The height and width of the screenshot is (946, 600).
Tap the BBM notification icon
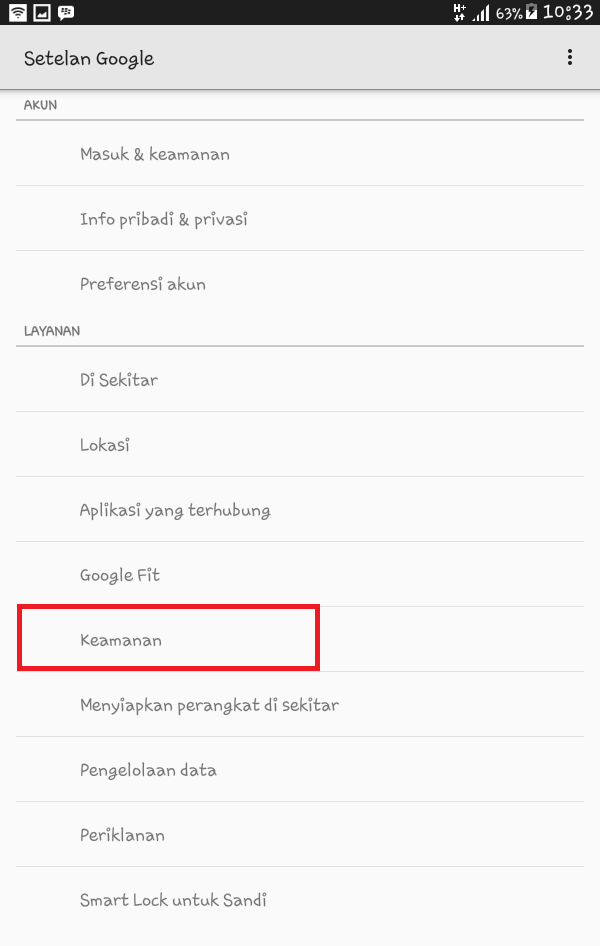coord(66,13)
